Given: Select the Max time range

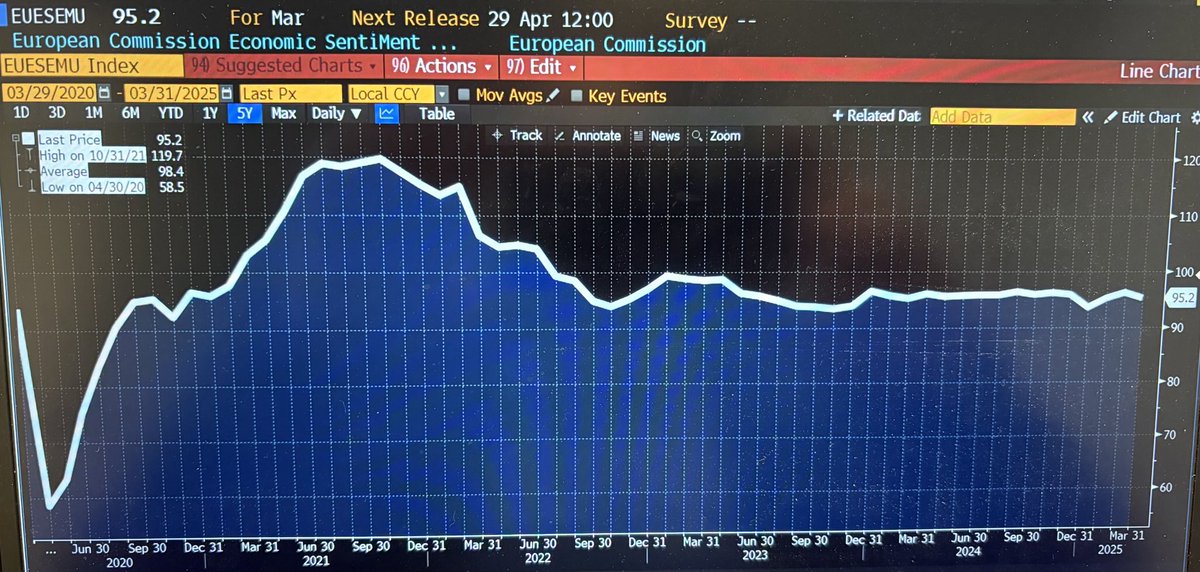Looking at the screenshot, I should (283, 113).
